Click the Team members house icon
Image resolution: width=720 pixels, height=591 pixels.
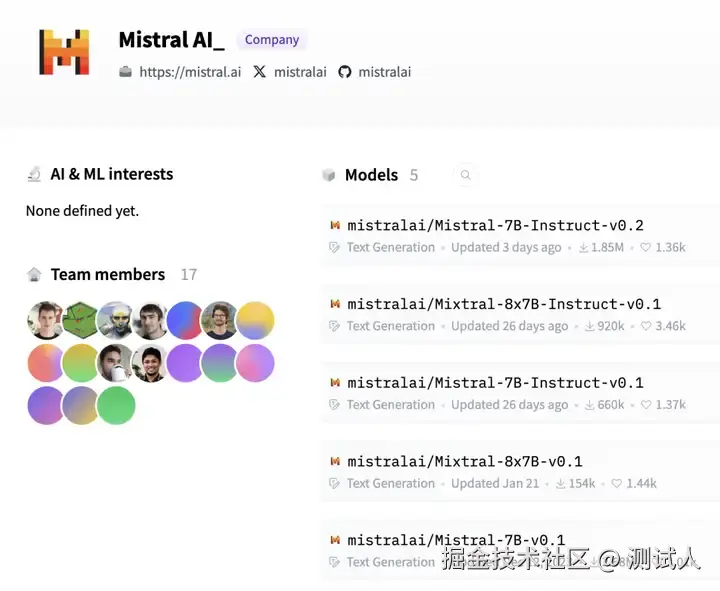pos(34,274)
